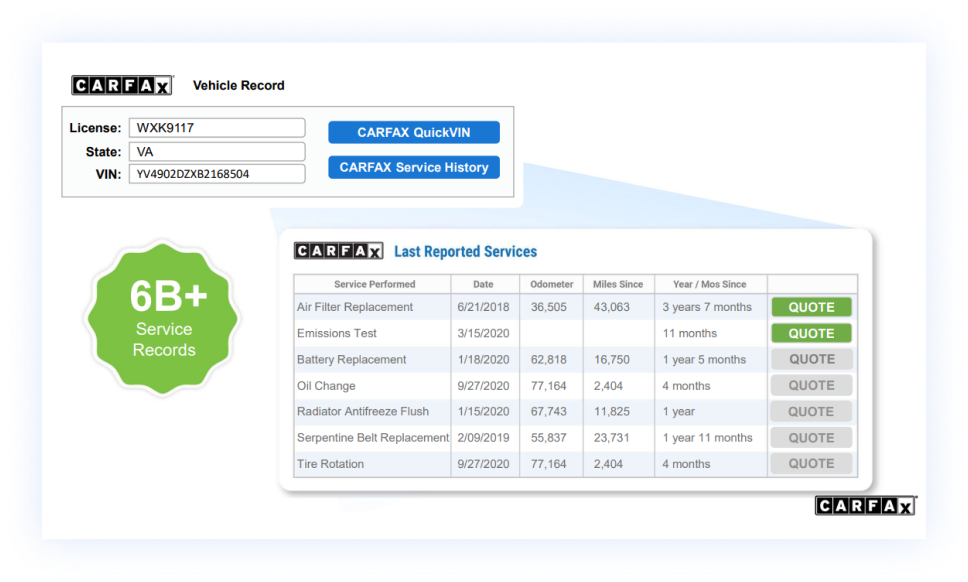Select the date 1/15/2020
Image resolution: width=968 pixels, height=582 pixels.
pyautogui.click(x=483, y=412)
